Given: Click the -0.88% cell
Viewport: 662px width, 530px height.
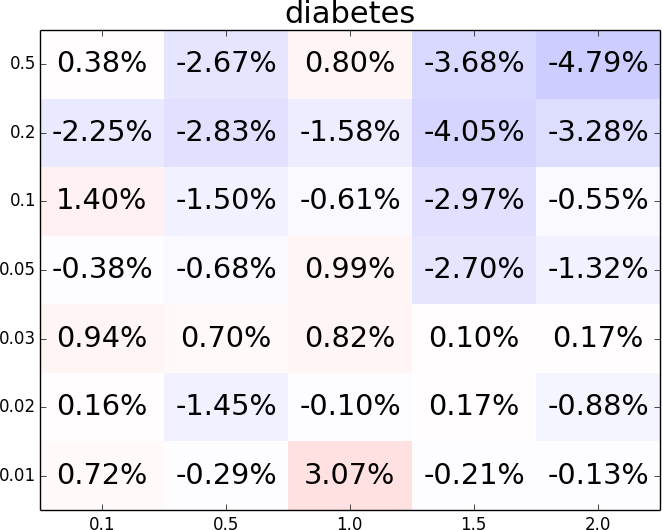Looking at the screenshot, I should (598, 406).
